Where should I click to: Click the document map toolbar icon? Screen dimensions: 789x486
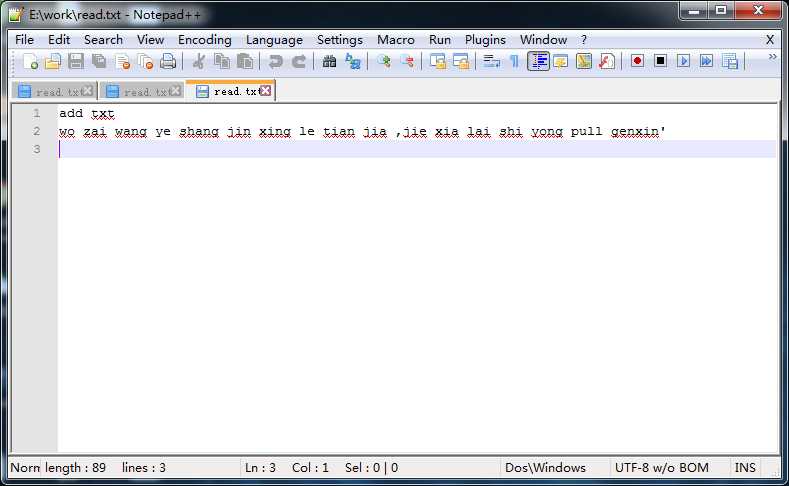point(584,61)
